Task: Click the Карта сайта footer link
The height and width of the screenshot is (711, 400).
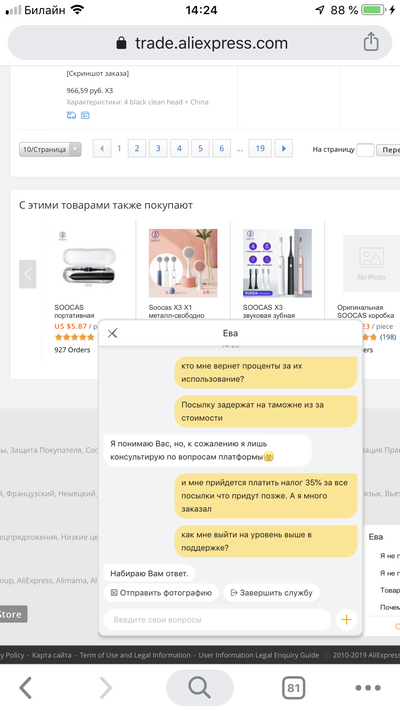Action: click(52, 655)
